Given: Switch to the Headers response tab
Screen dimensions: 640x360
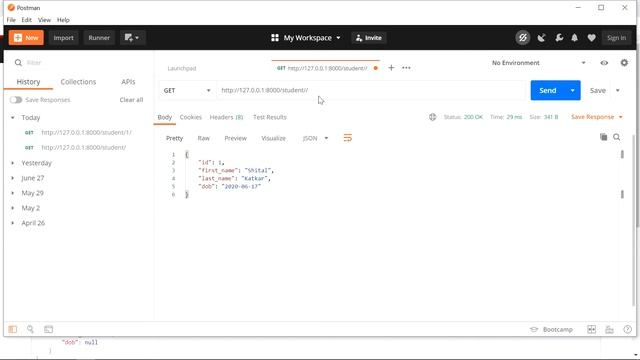Looking at the screenshot, I should [x=226, y=117].
